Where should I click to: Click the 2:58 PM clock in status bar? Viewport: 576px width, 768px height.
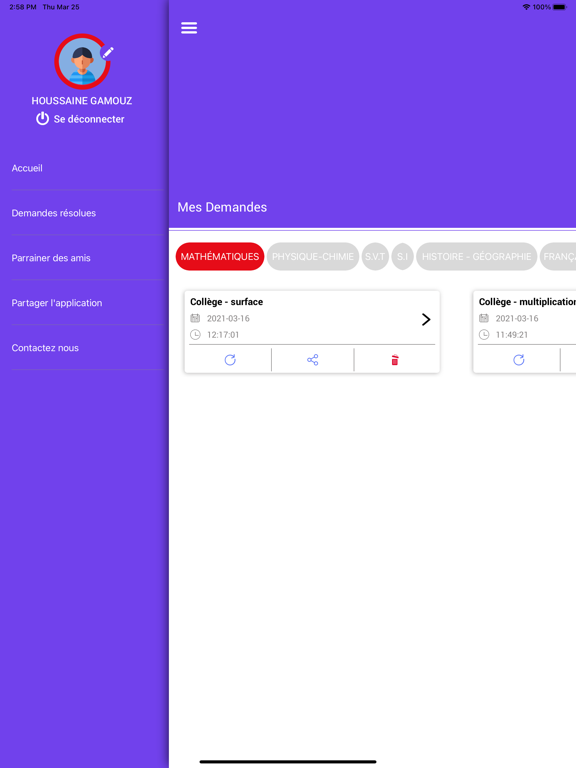tap(23, 7)
